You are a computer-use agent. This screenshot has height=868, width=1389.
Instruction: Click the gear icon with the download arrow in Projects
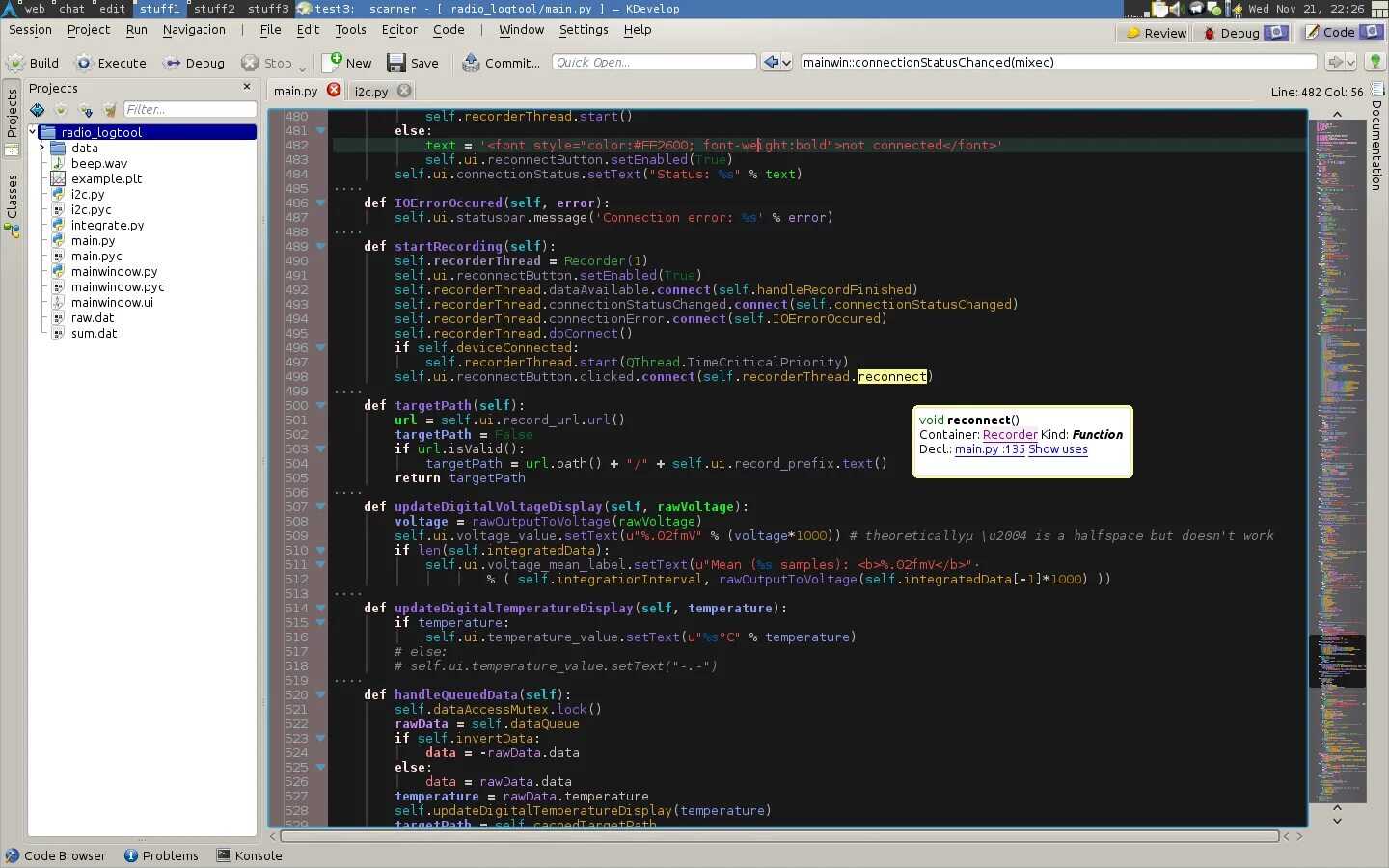point(86,110)
